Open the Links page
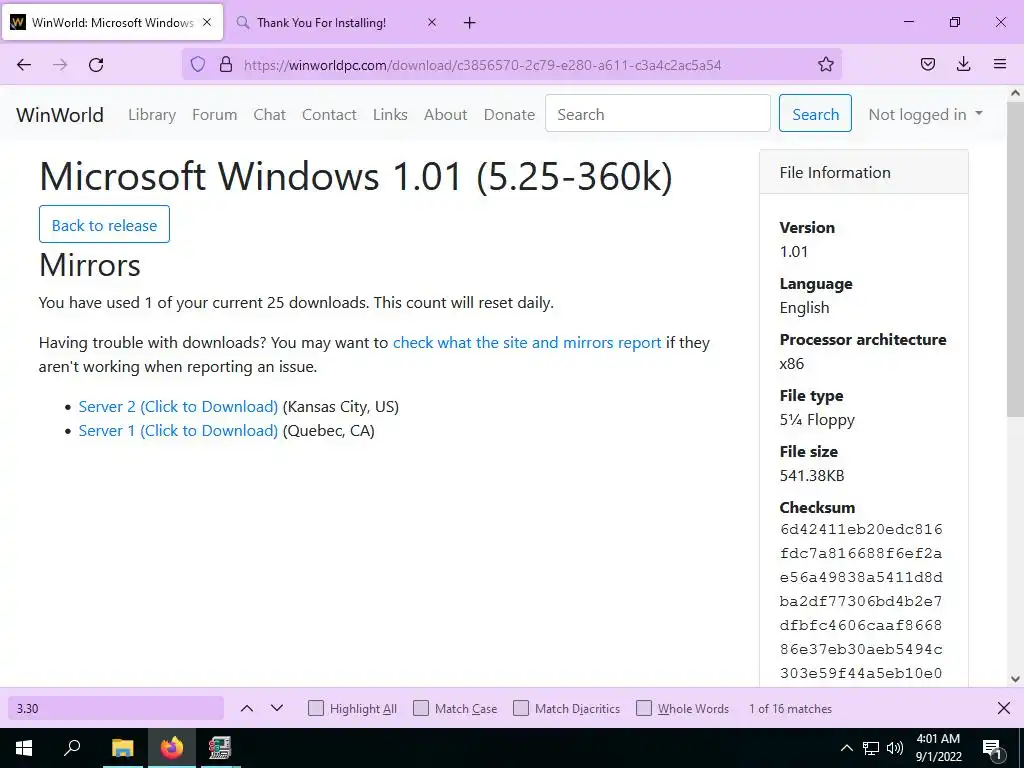Image resolution: width=1024 pixels, height=768 pixels. pos(390,114)
